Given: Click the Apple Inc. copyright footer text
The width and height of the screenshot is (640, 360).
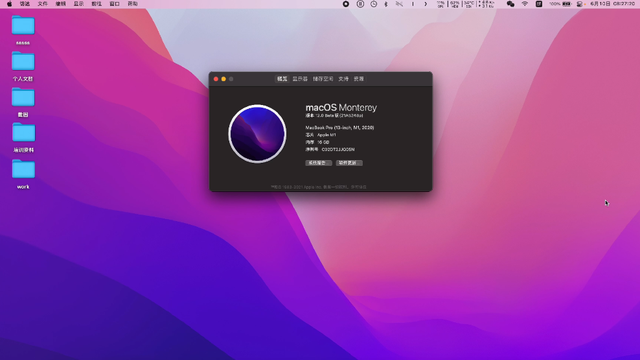Looking at the screenshot, I should [x=318, y=187].
